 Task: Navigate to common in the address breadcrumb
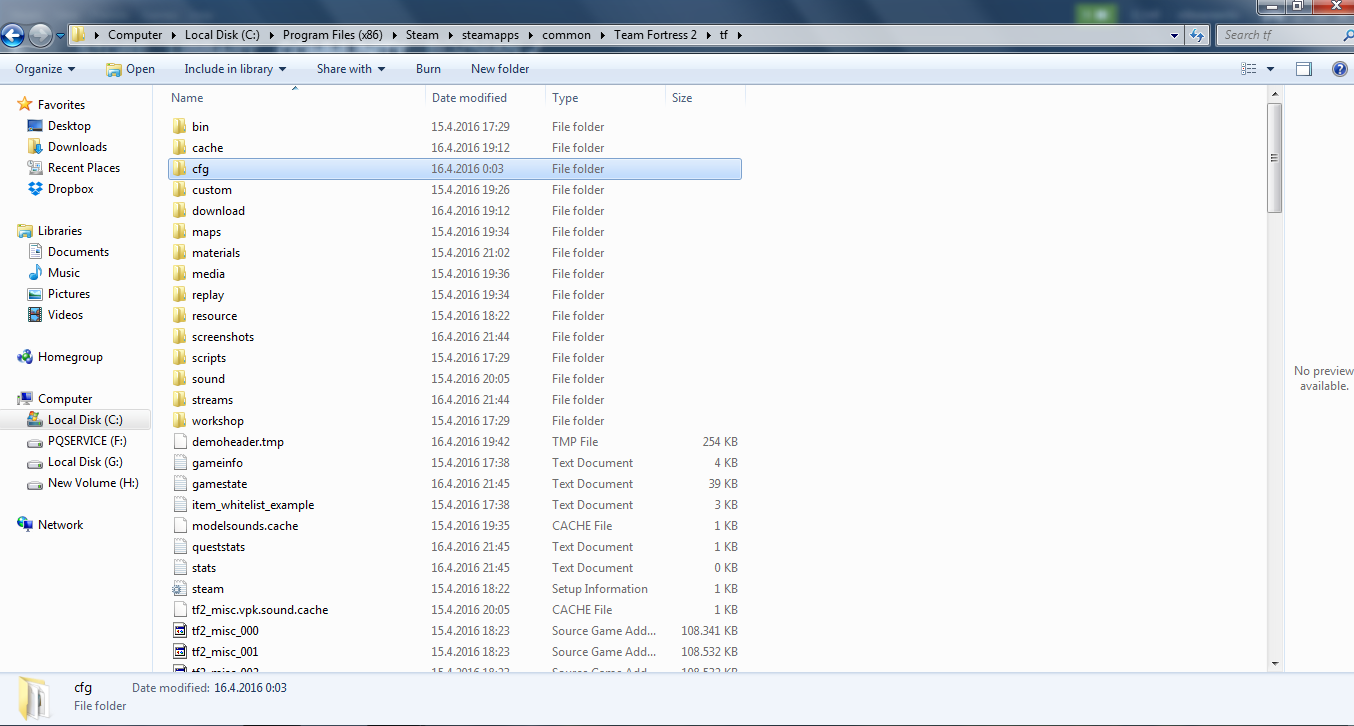click(x=566, y=35)
